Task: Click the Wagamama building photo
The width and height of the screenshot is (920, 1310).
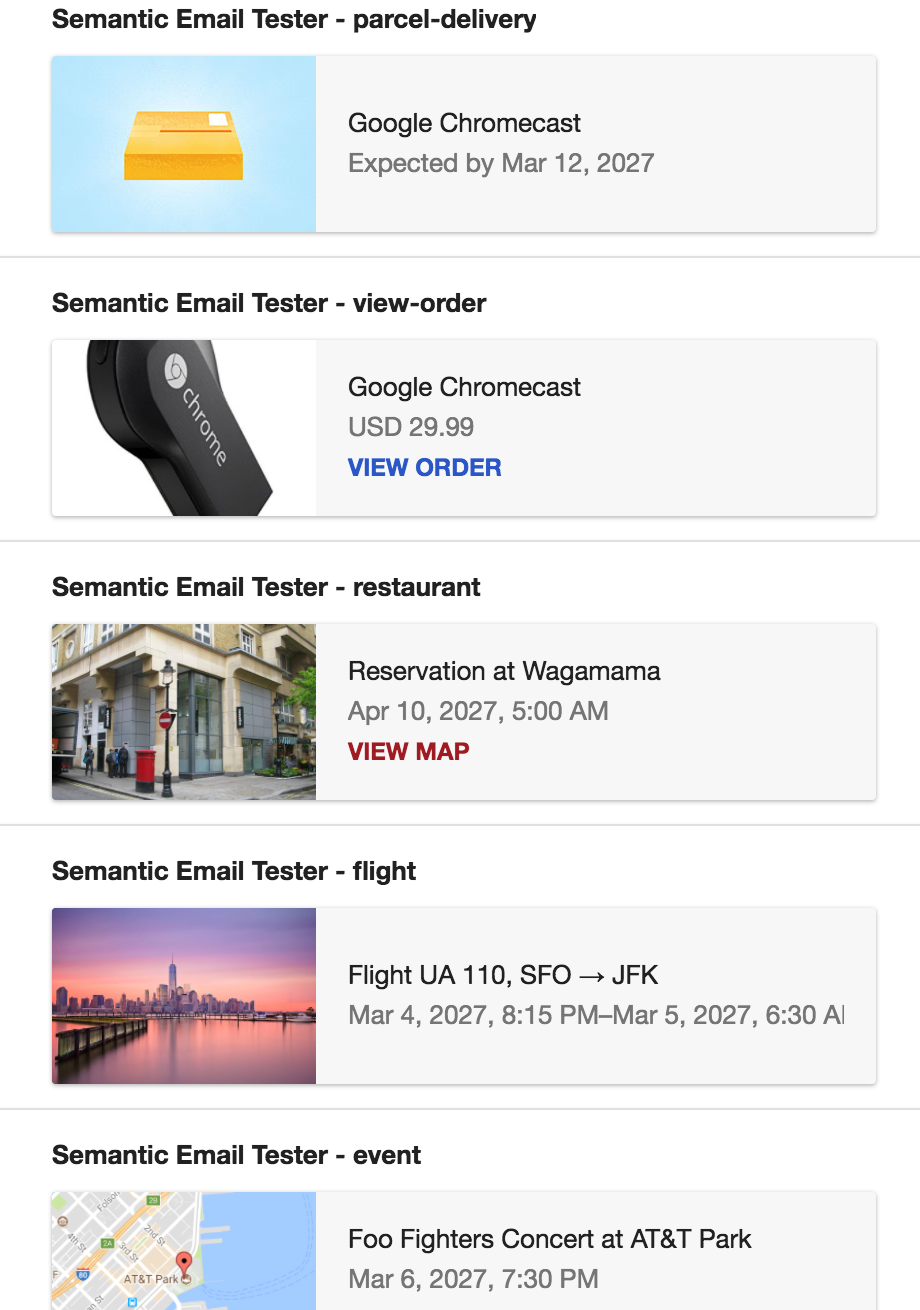Action: [x=184, y=712]
